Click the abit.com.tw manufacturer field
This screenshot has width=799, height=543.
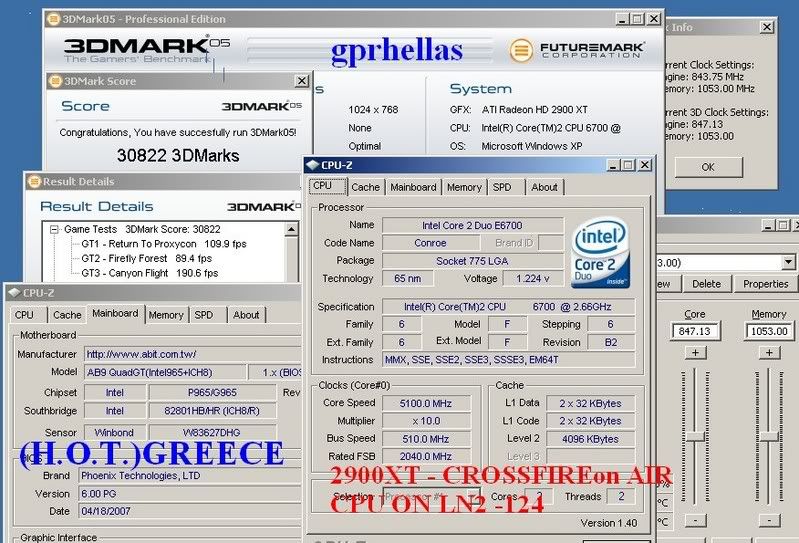tap(193, 354)
